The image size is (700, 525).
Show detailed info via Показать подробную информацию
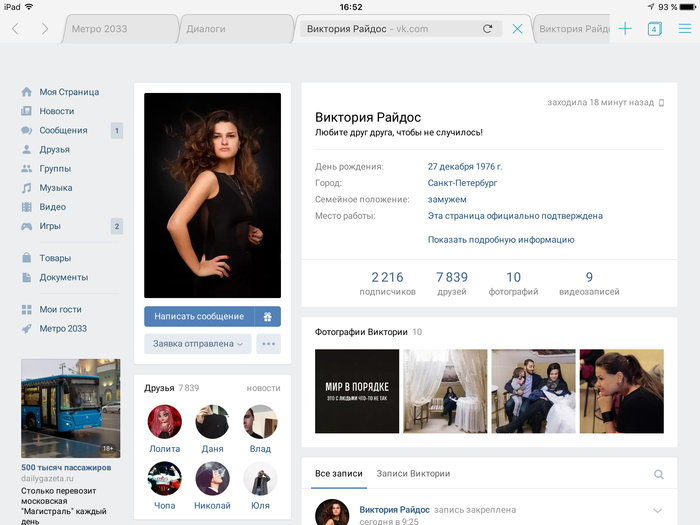pyautogui.click(x=501, y=240)
